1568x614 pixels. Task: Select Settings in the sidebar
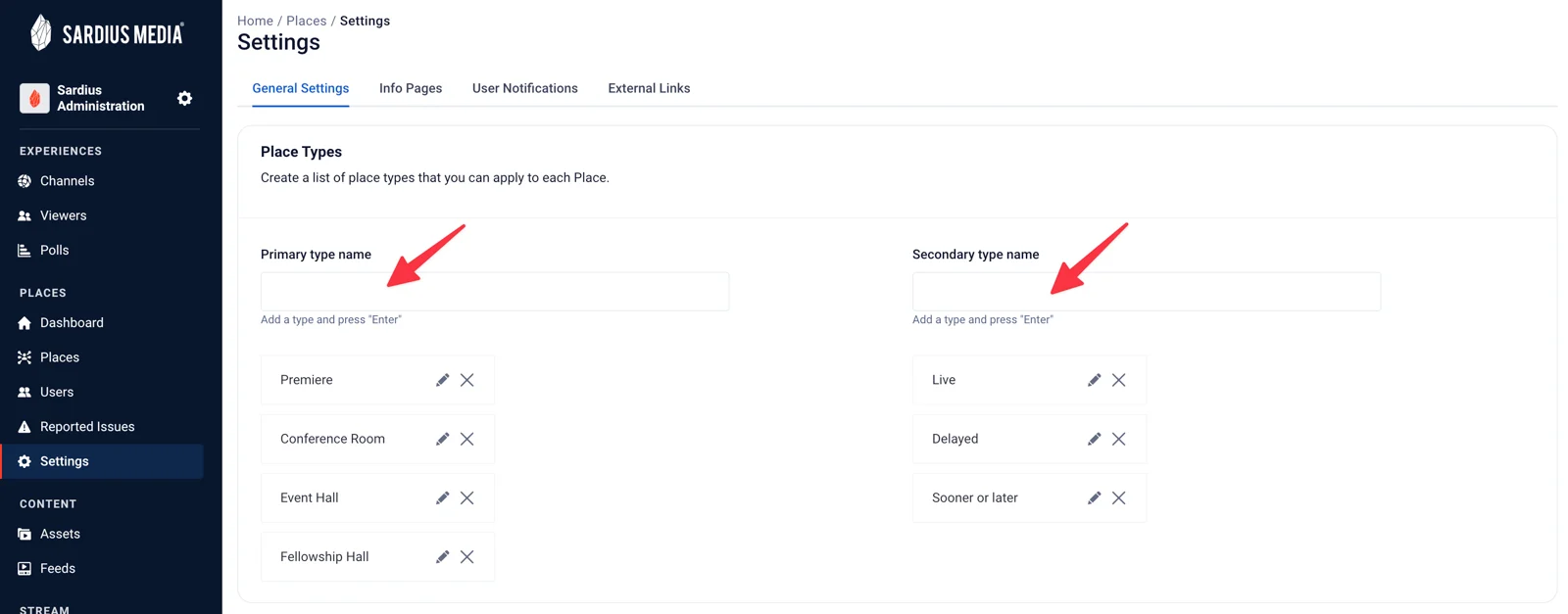click(102, 461)
